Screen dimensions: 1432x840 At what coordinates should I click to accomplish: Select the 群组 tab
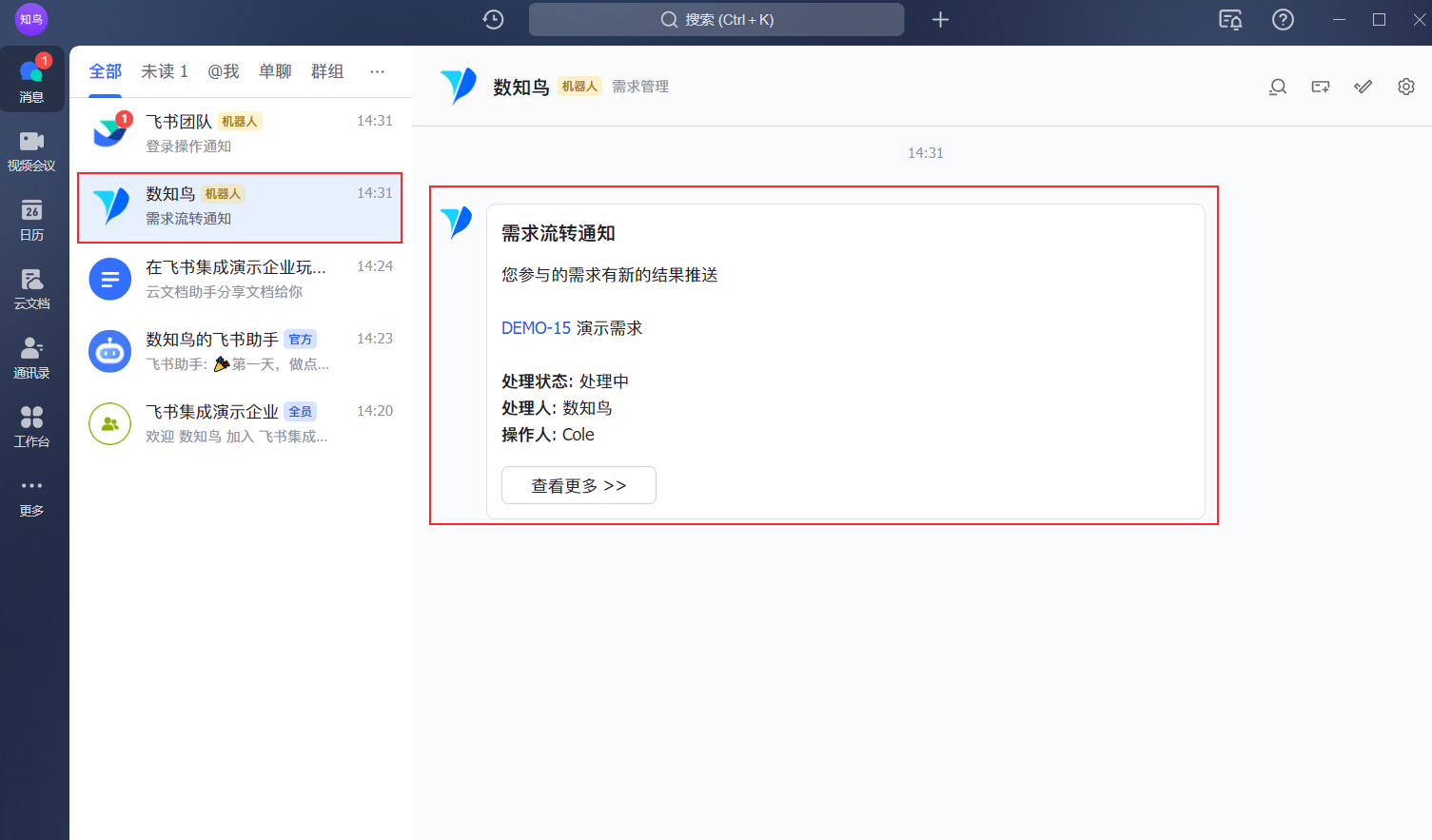point(327,71)
